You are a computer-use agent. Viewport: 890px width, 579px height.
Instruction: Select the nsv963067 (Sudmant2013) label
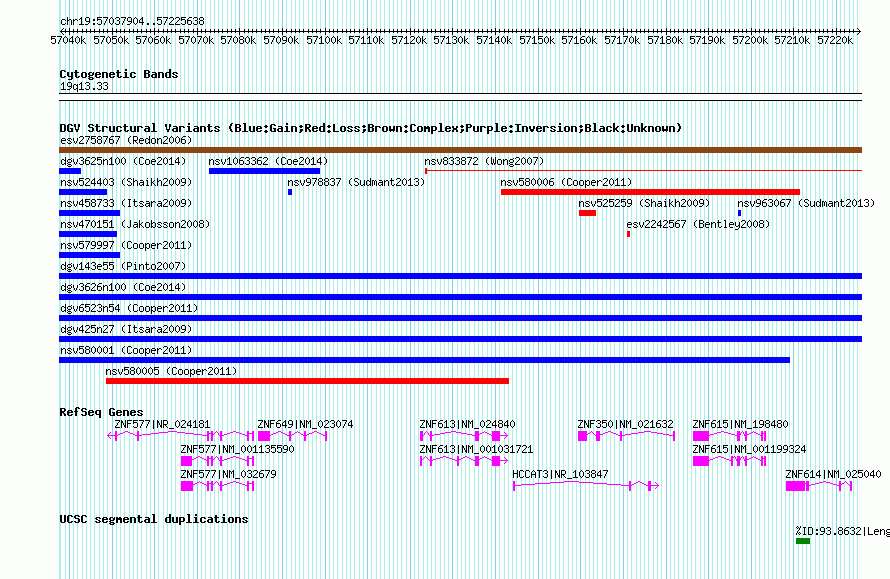pyautogui.click(x=806, y=203)
